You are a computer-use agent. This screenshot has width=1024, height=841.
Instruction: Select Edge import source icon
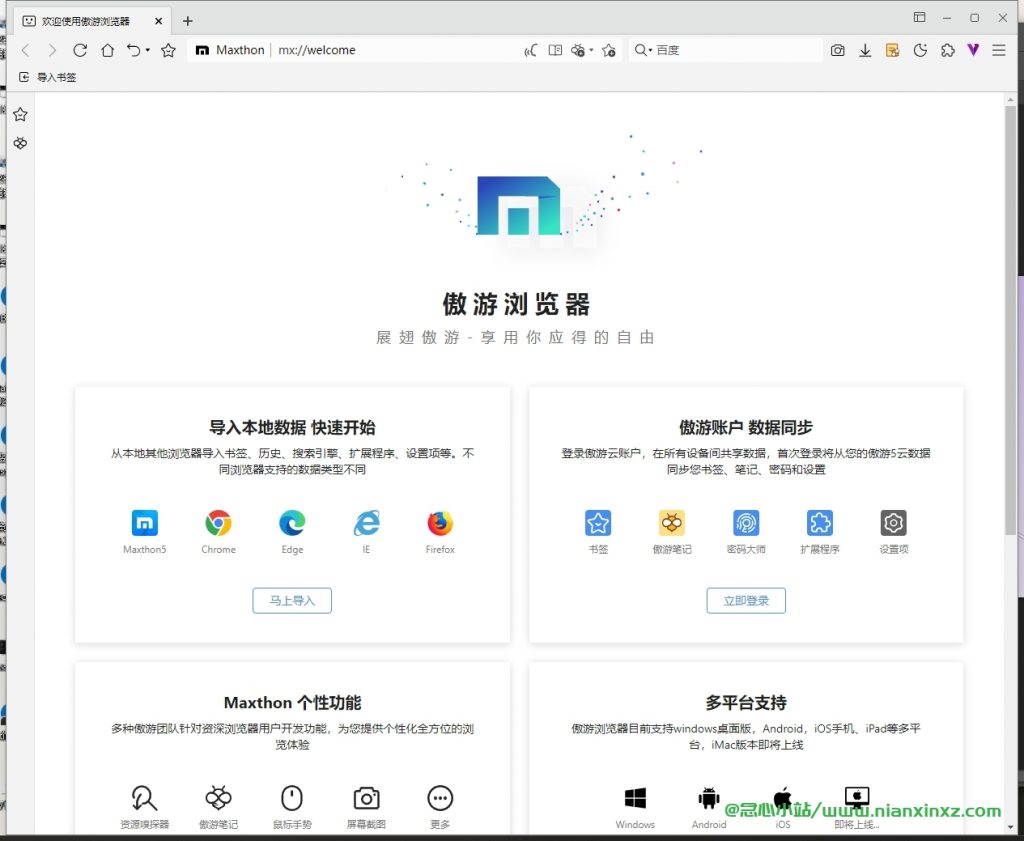(x=292, y=523)
